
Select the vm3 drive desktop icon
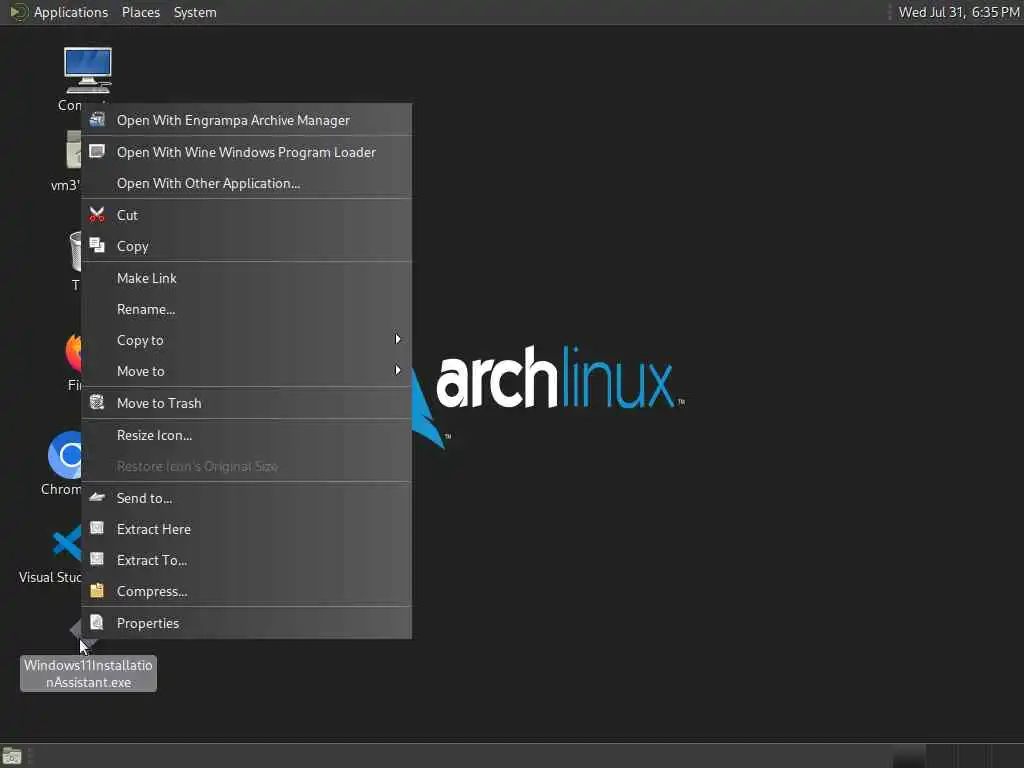(73, 150)
